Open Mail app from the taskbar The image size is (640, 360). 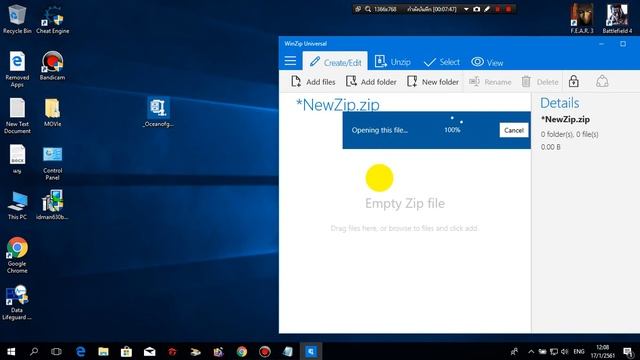click(x=149, y=351)
